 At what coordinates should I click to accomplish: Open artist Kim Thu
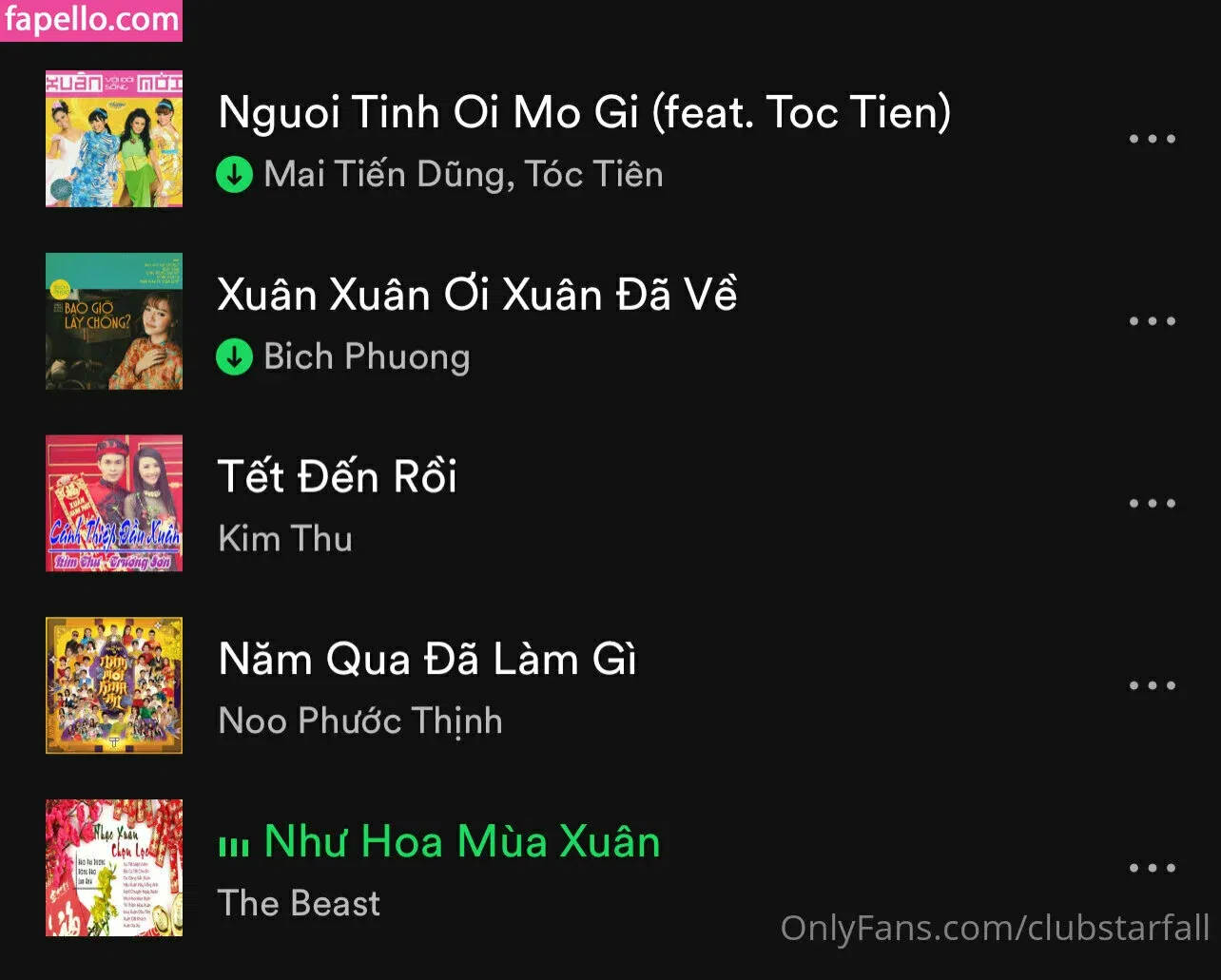click(285, 539)
